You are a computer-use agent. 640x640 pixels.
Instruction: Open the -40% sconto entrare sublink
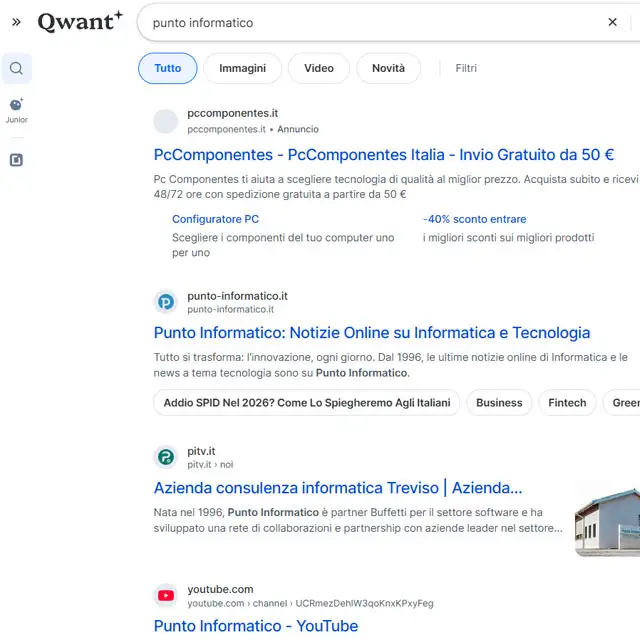pyautogui.click(x=474, y=219)
